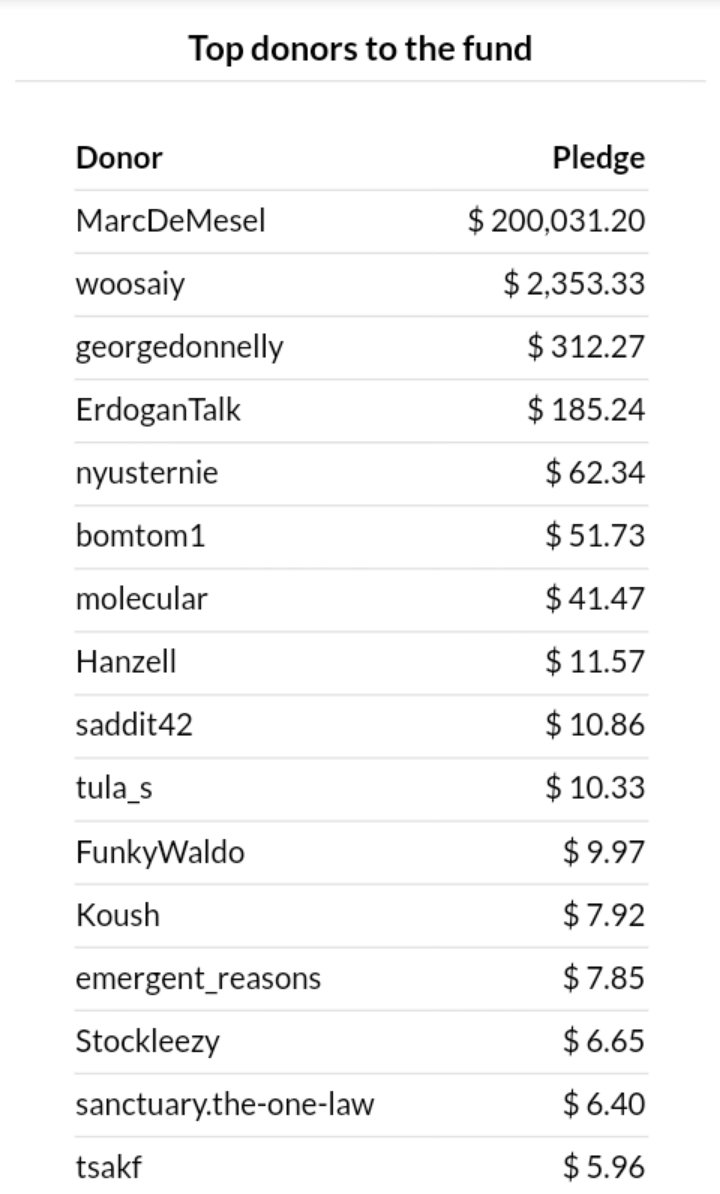Open the sanctuary.the-one-law donor entry

tap(225, 1105)
